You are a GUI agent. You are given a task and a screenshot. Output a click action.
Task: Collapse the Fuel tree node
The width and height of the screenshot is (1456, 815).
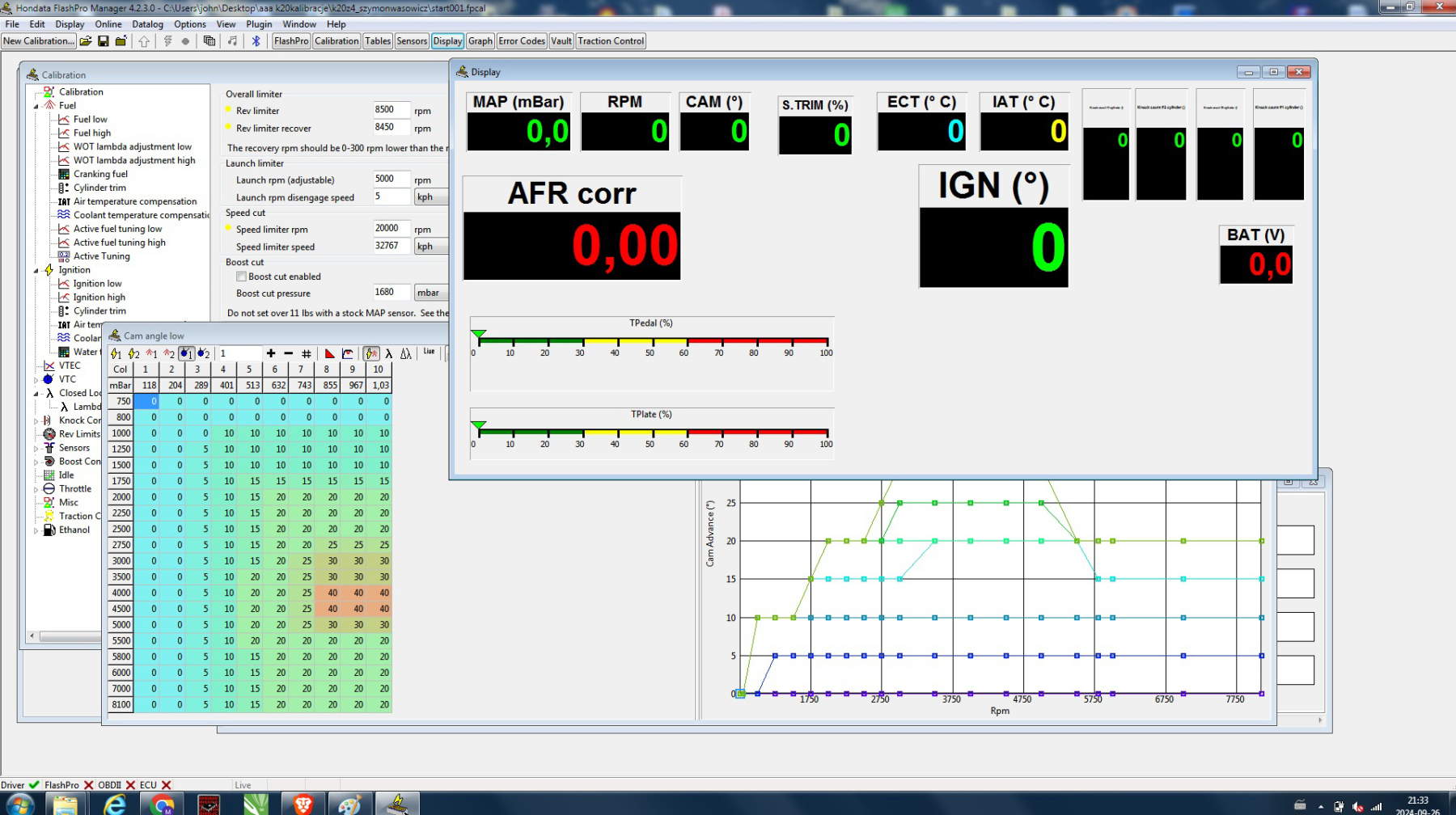[36, 106]
